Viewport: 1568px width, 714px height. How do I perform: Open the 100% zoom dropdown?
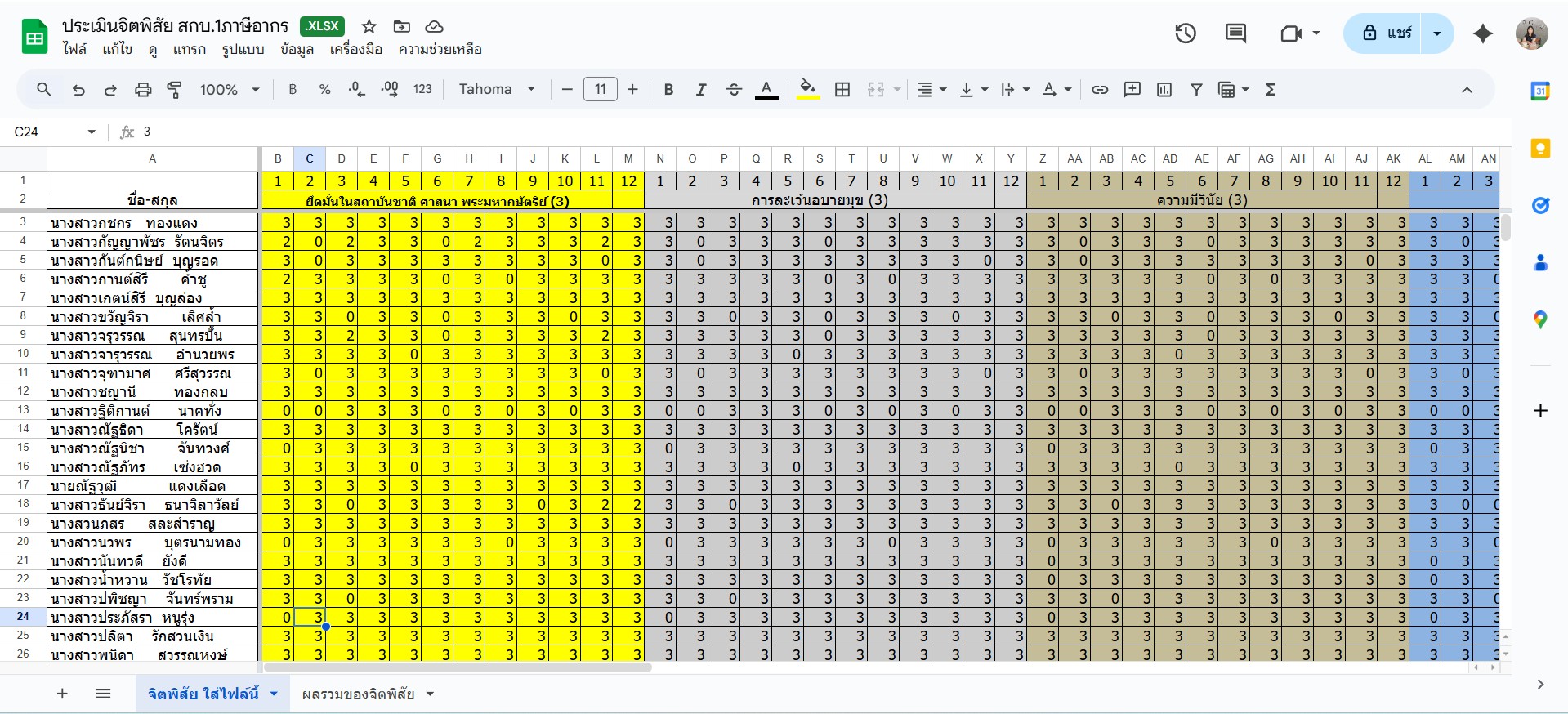pos(230,90)
